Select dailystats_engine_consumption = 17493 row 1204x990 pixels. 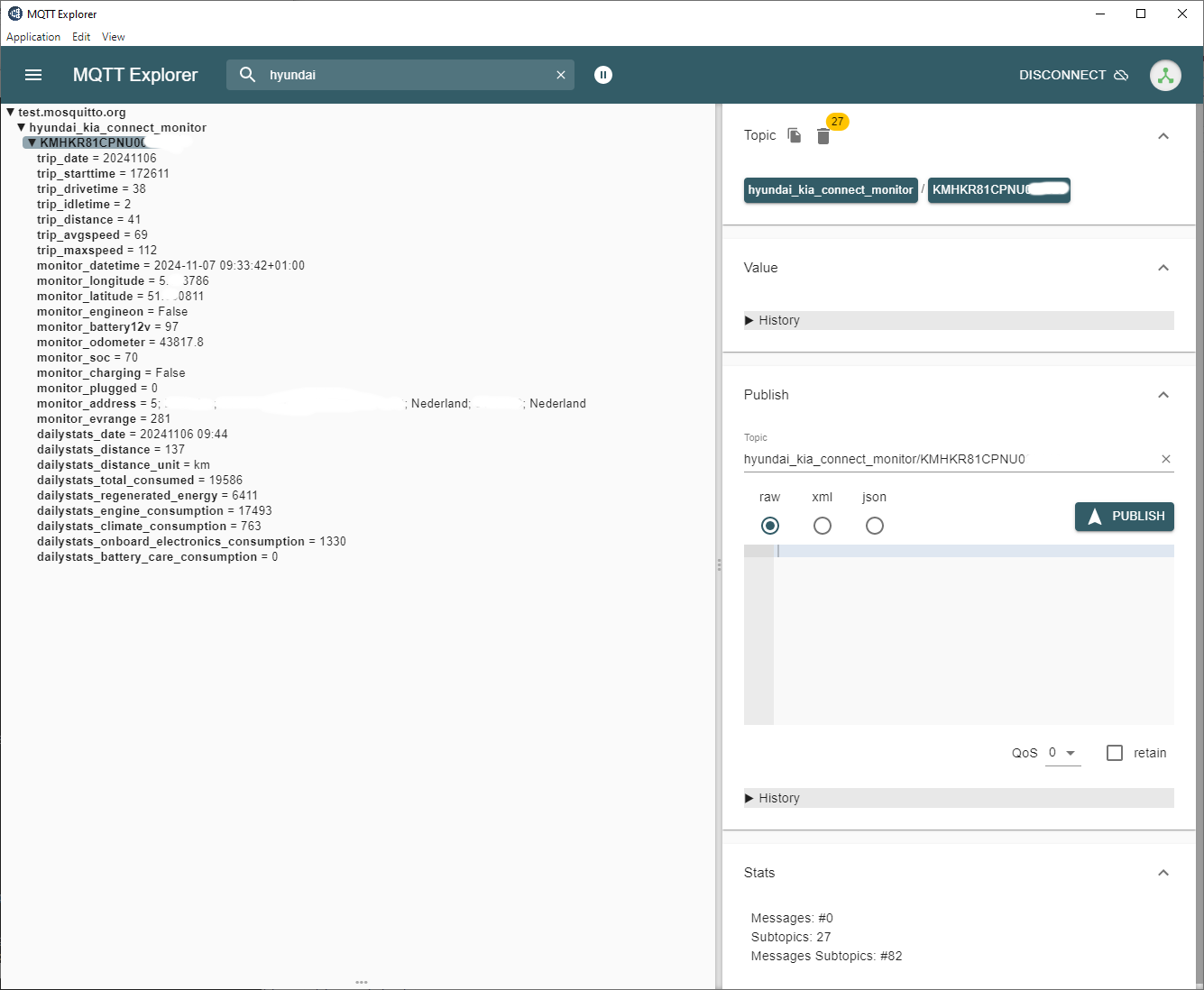(154, 511)
